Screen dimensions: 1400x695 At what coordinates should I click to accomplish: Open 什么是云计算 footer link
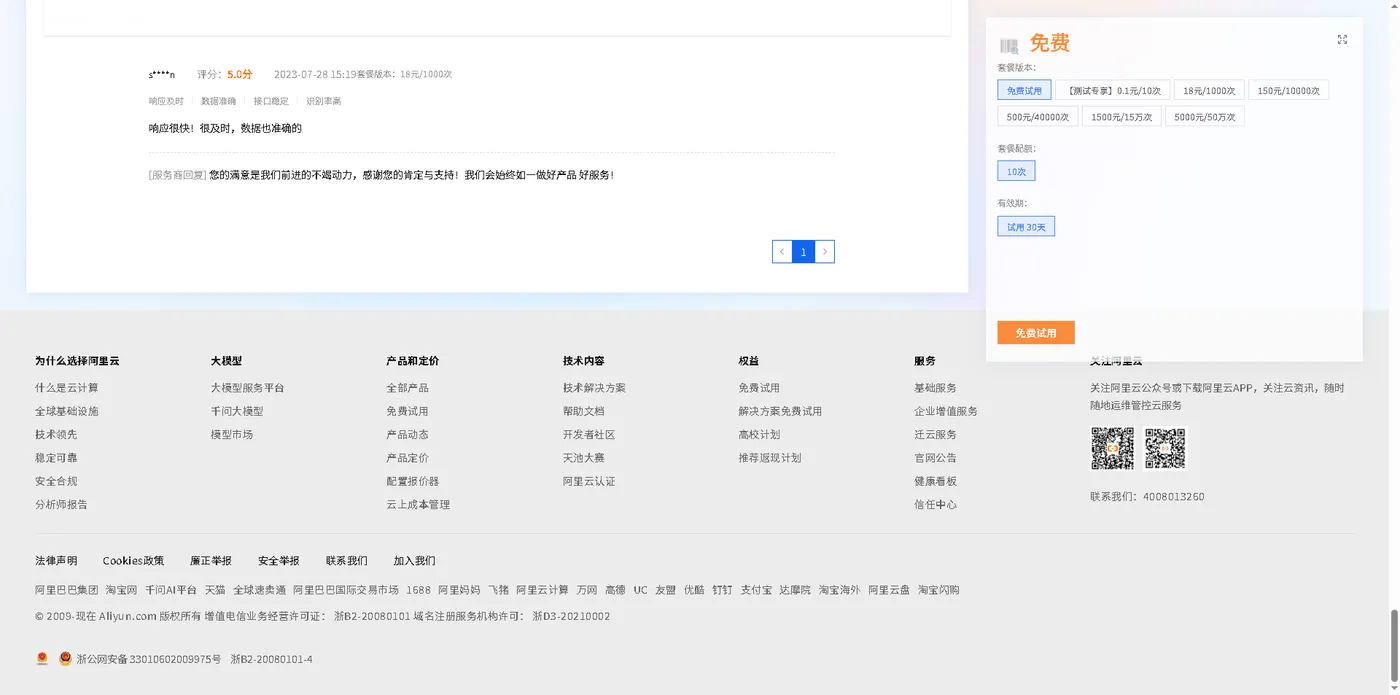pos(67,388)
